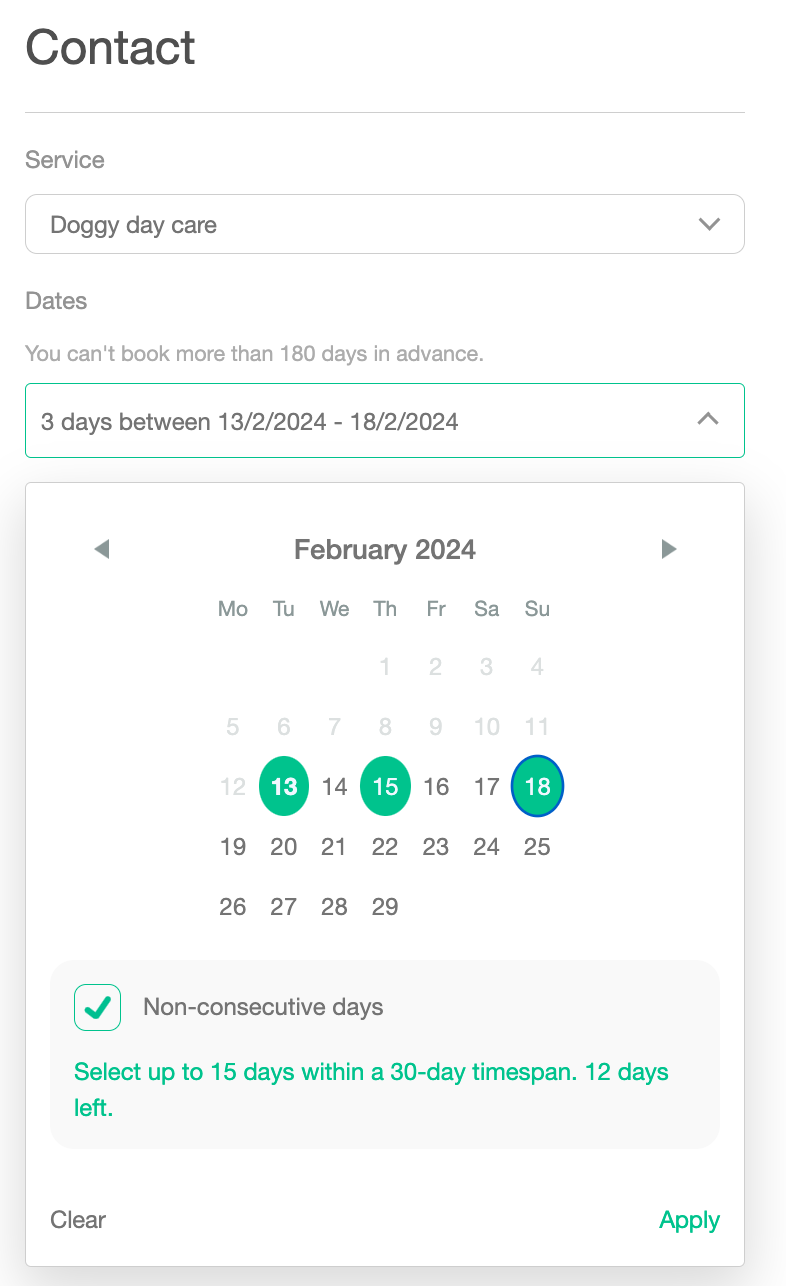Go to the previous month arrow
Image resolution: width=786 pixels, height=1286 pixels.
(x=101, y=549)
